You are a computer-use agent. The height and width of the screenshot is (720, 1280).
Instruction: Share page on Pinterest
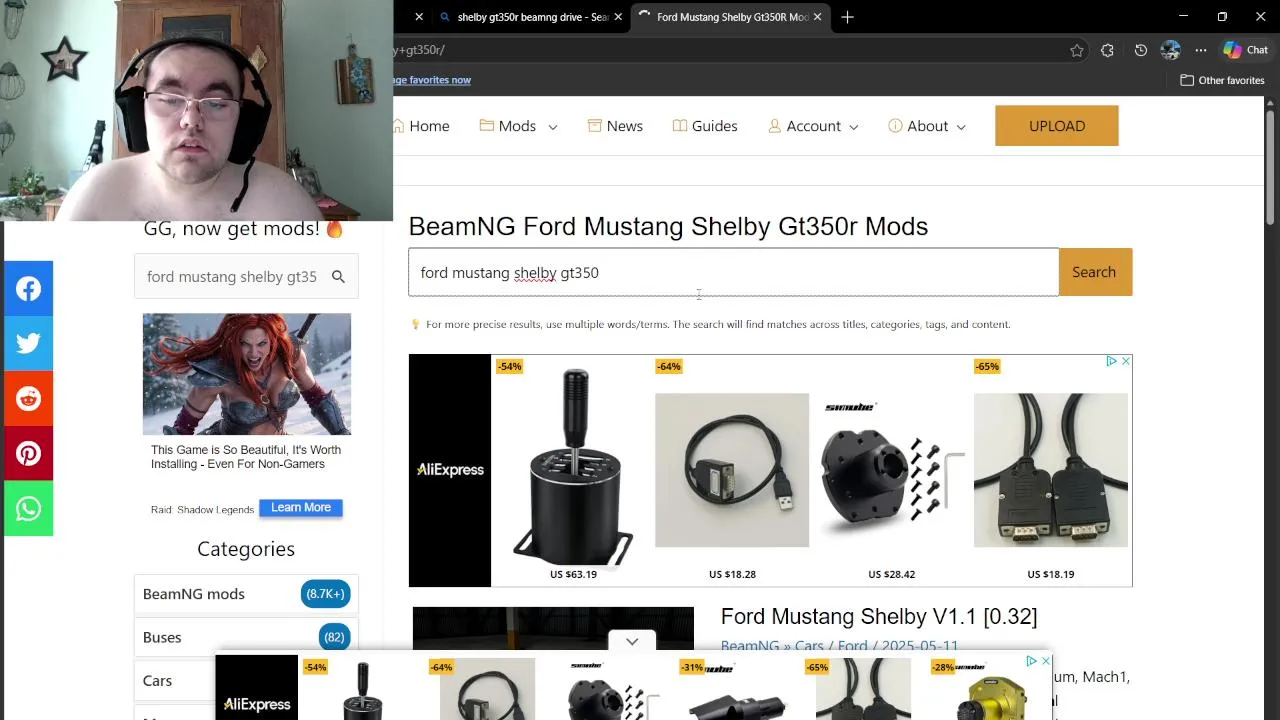click(28, 454)
